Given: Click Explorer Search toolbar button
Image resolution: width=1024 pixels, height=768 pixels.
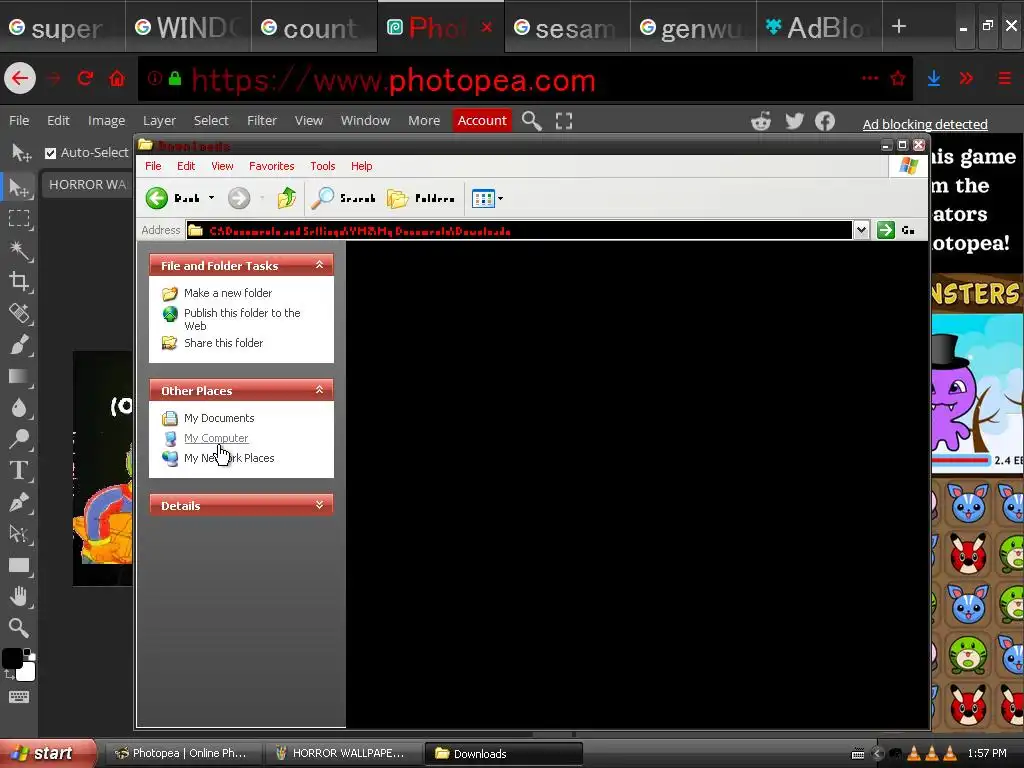Looking at the screenshot, I should [344, 198].
